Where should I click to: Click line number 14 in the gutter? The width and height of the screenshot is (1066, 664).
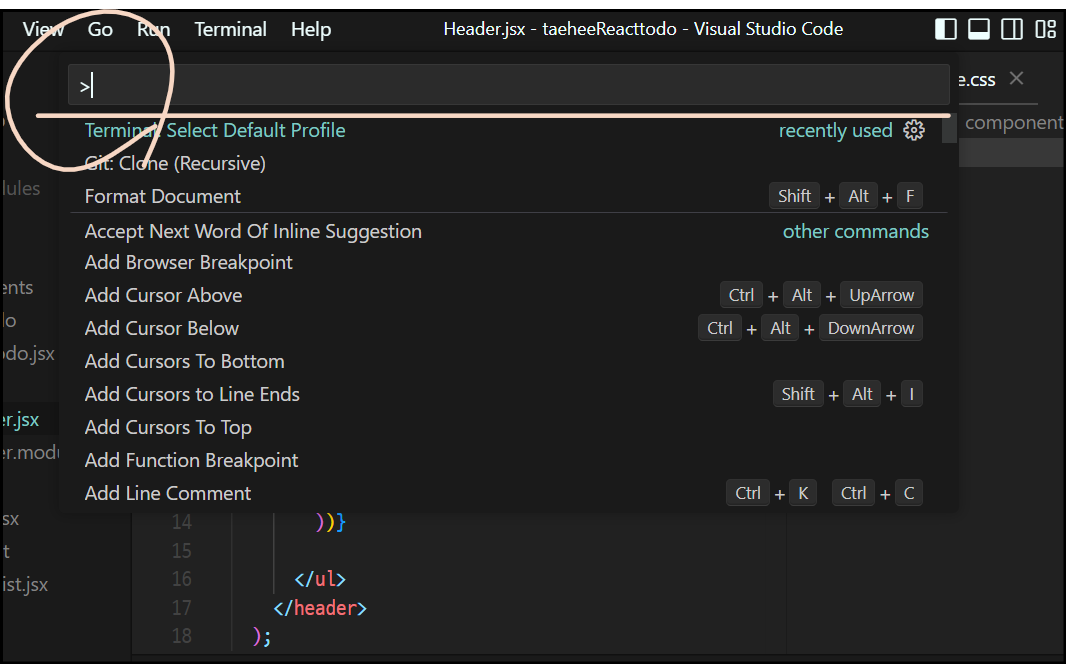click(x=182, y=522)
